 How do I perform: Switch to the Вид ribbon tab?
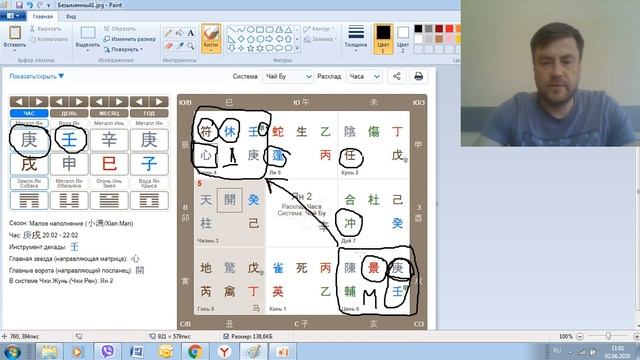pos(71,16)
